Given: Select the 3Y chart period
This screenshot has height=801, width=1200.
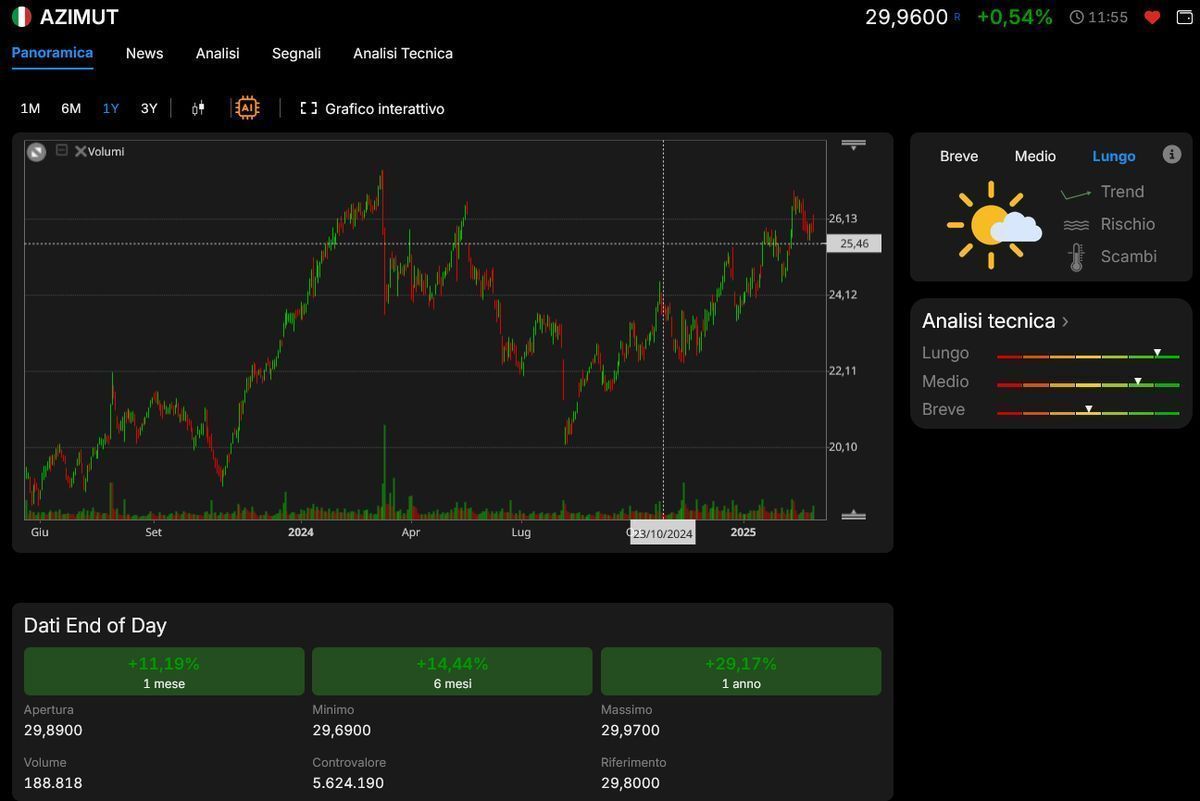Looking at the screenshot, I should click(149, 108).
